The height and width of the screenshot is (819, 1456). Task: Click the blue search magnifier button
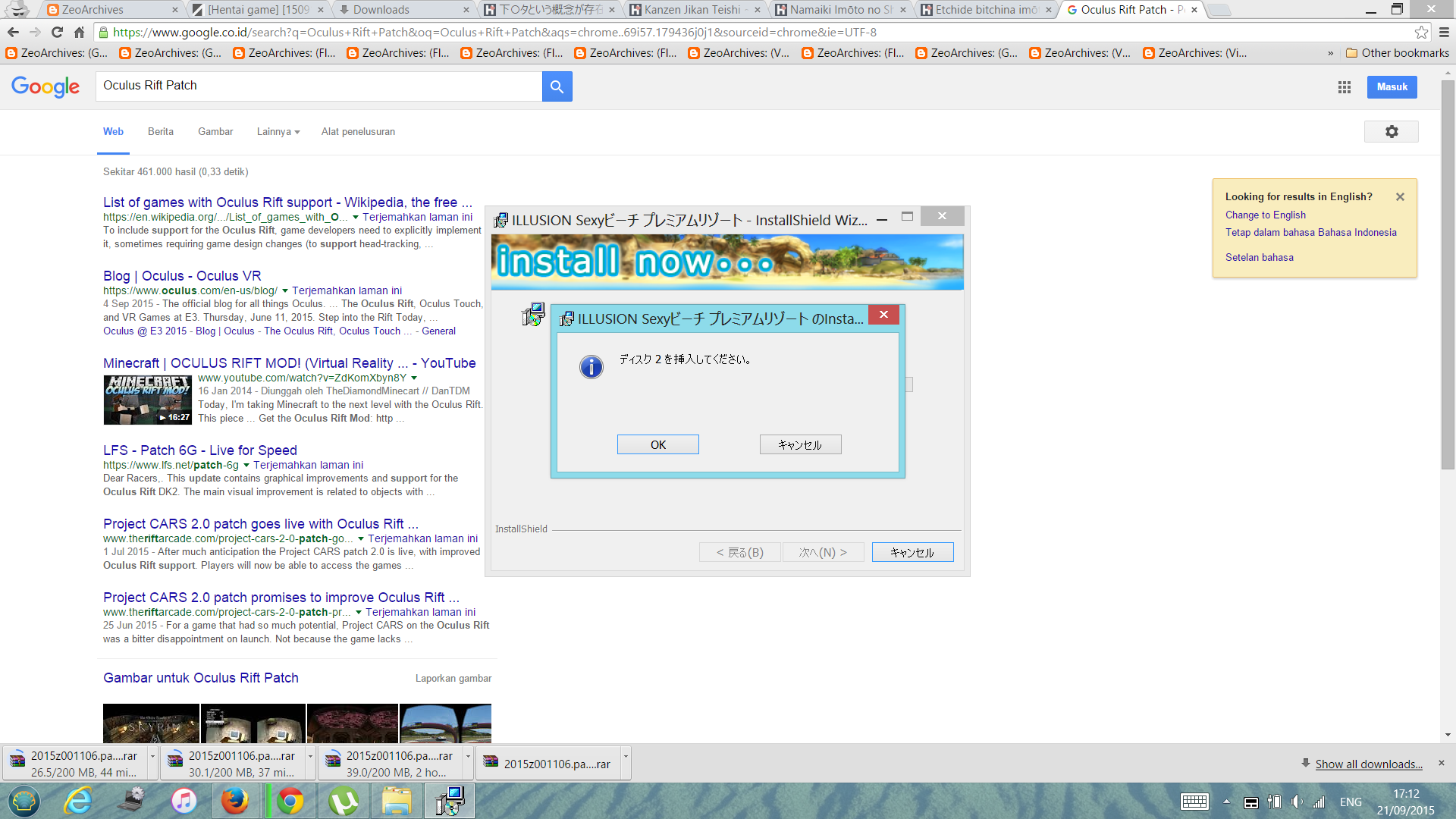[557, 86]
